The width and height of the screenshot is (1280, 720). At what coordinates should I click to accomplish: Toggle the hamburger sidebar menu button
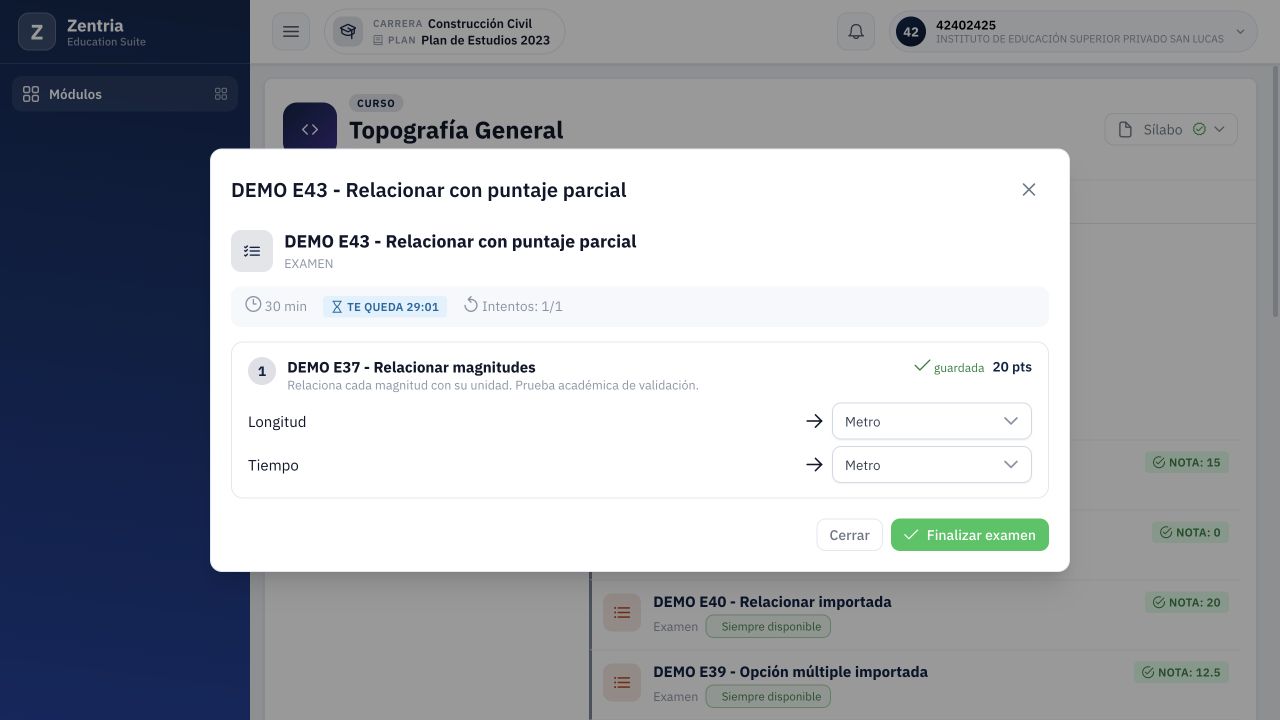point(291,32)
